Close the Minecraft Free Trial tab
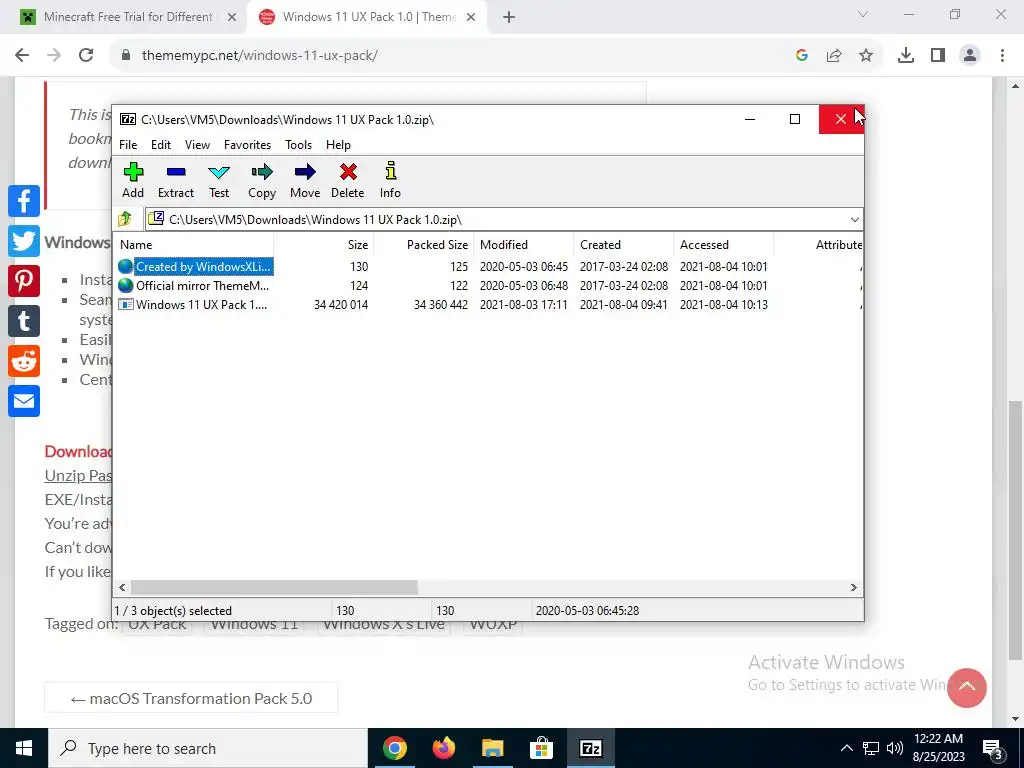This screenshot has width=1024, height=768. (x=232, y=17)
